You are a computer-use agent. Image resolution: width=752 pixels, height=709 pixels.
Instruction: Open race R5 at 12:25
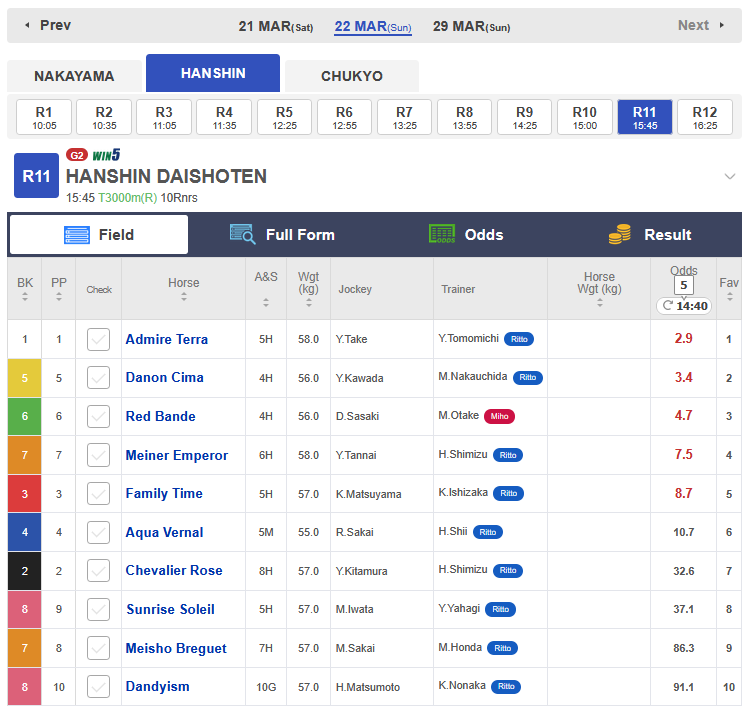coord(284,117)
